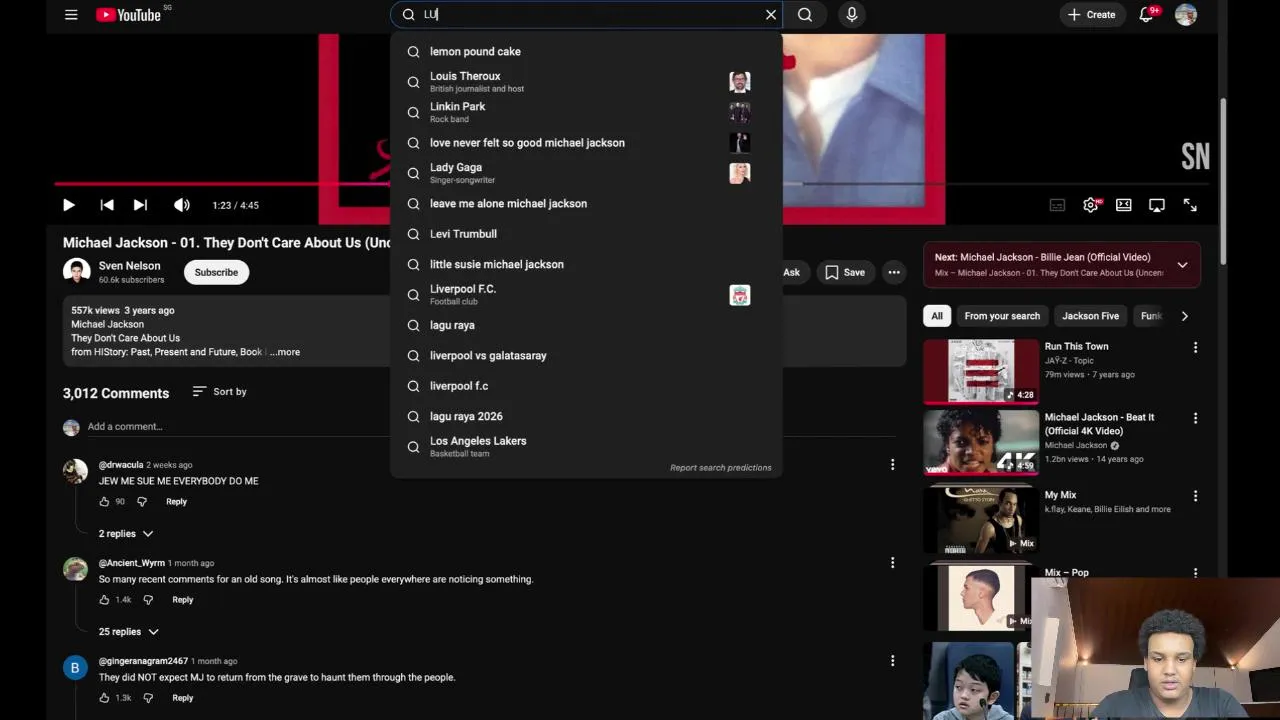Open account avatar menu
Viewport: 1280px width, 720px height.
click(x=1186, y=15)
